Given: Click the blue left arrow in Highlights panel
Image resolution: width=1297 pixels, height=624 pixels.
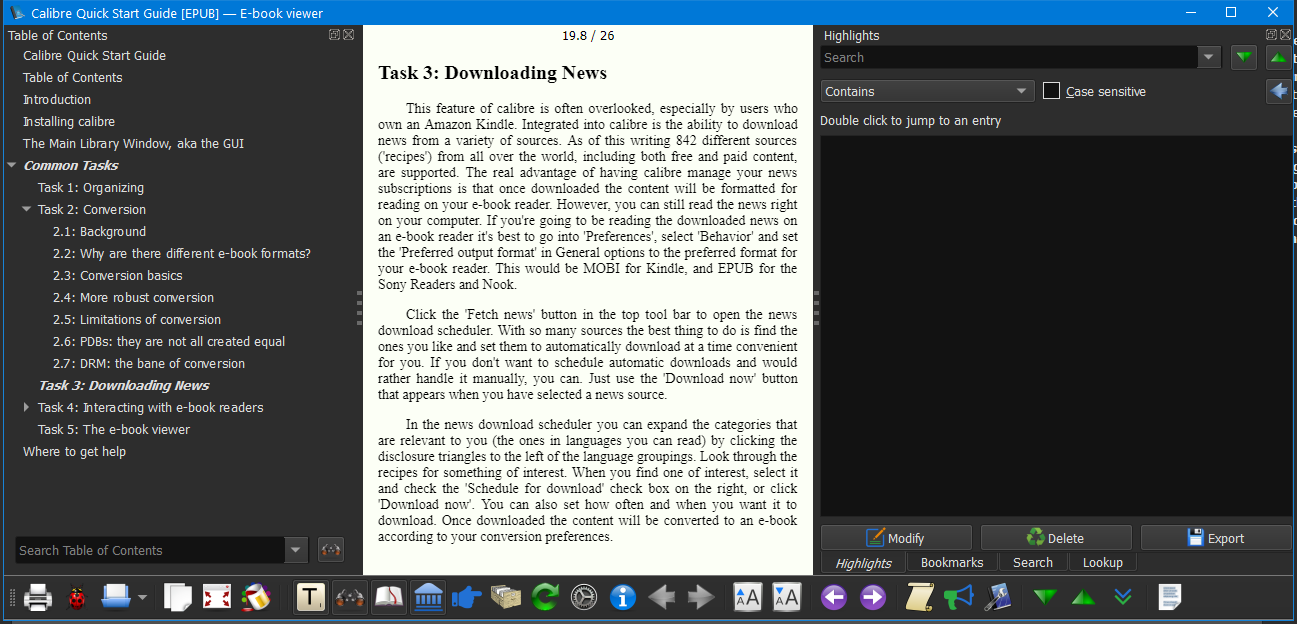Looking at the screenshot, I should click(x=1279, y=91).
